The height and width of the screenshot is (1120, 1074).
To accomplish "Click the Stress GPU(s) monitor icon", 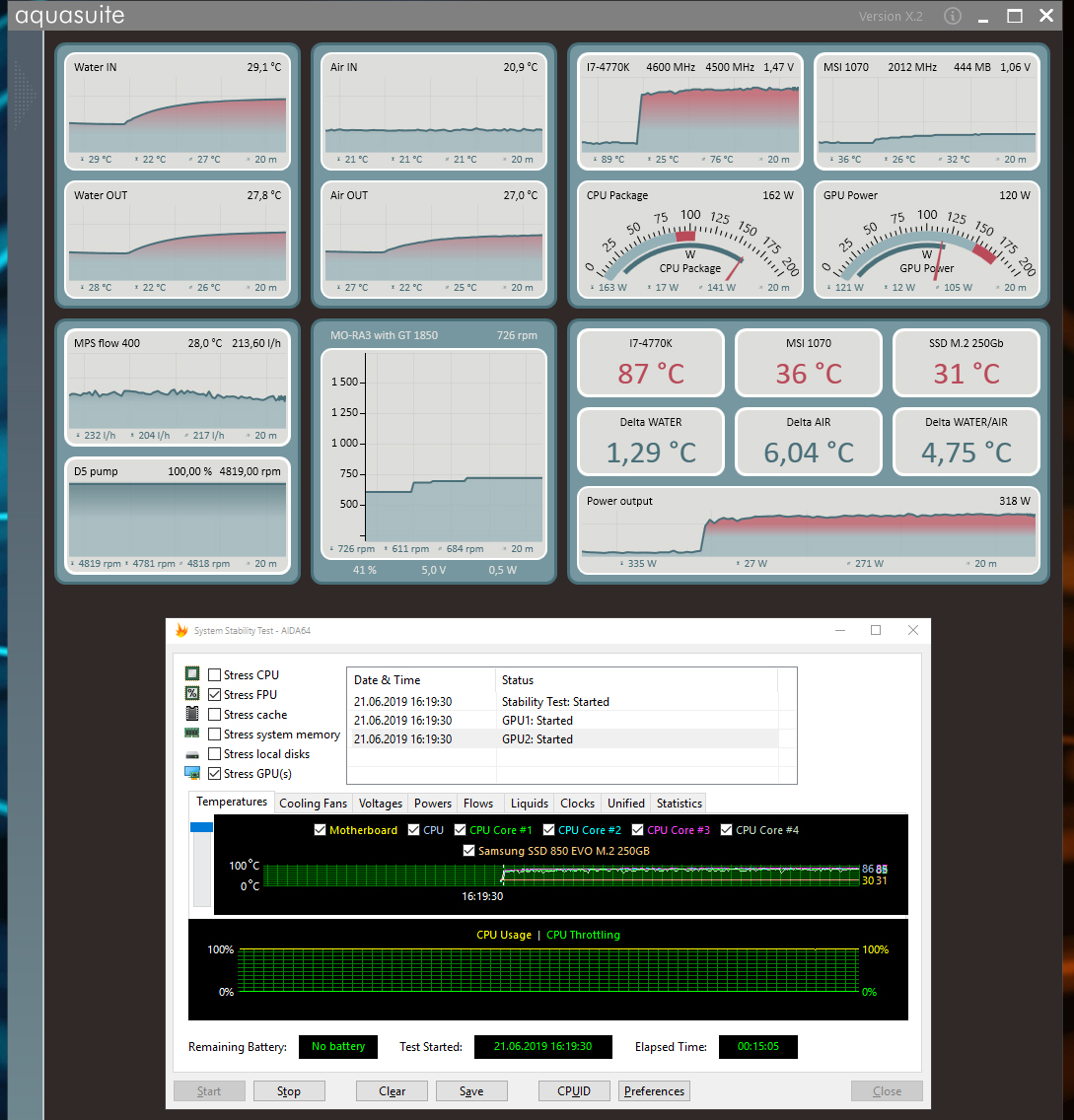I will pyautogui.click(x=192, y=773).
